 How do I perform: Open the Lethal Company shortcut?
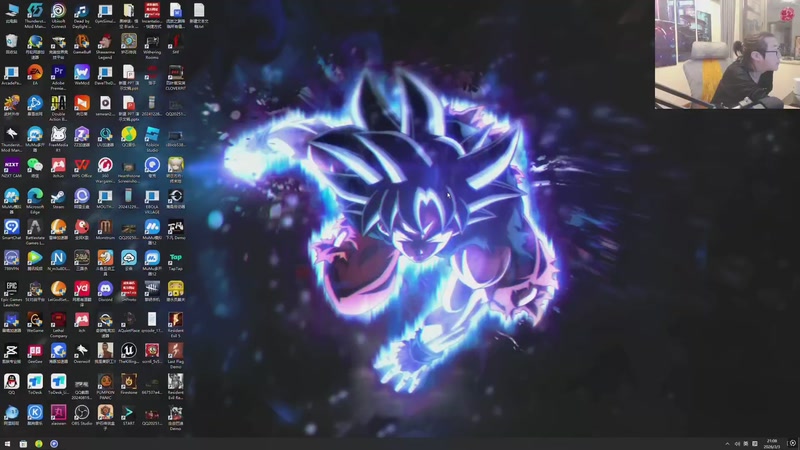[x=58, y=324]
